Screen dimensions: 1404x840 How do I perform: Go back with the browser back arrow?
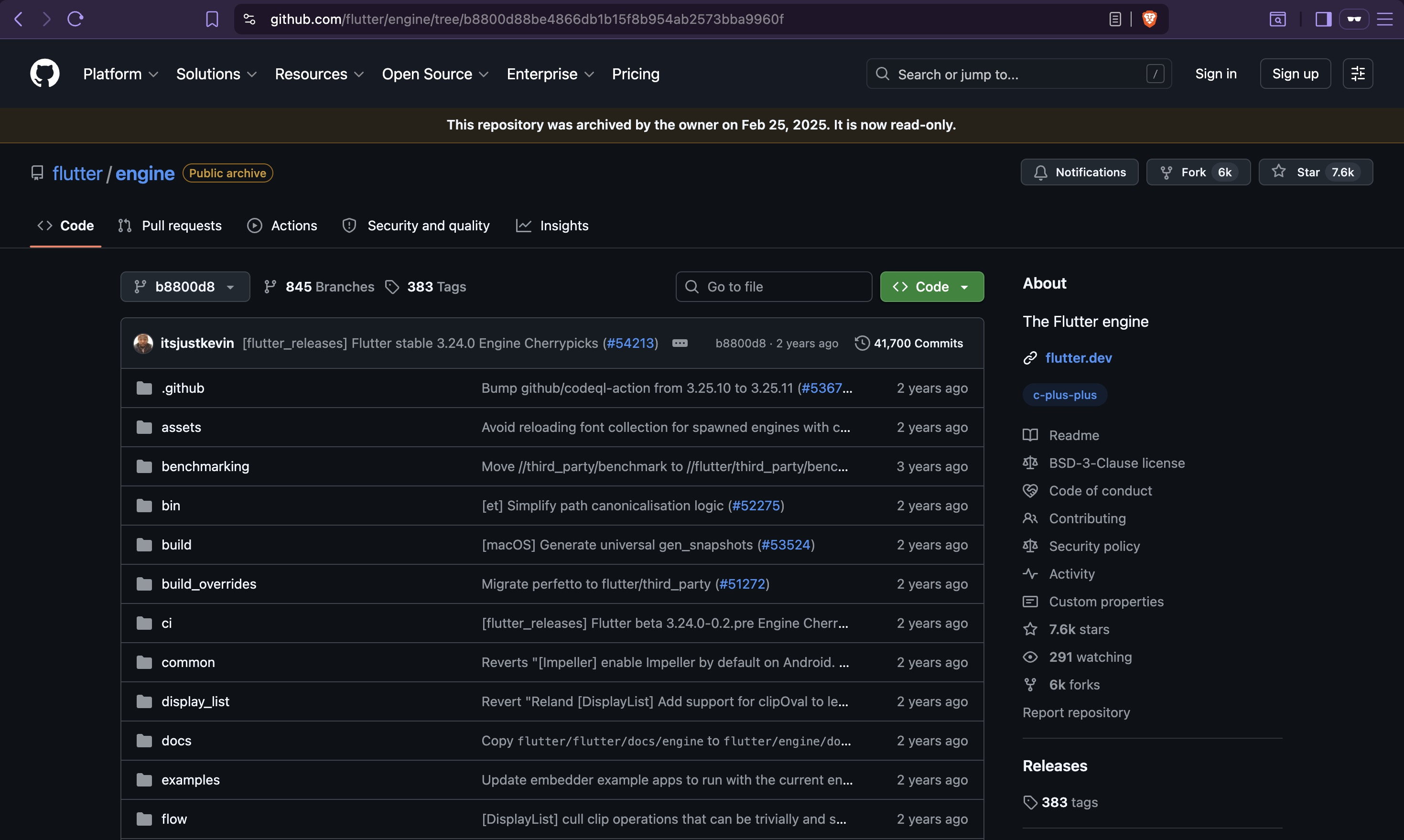18,19
